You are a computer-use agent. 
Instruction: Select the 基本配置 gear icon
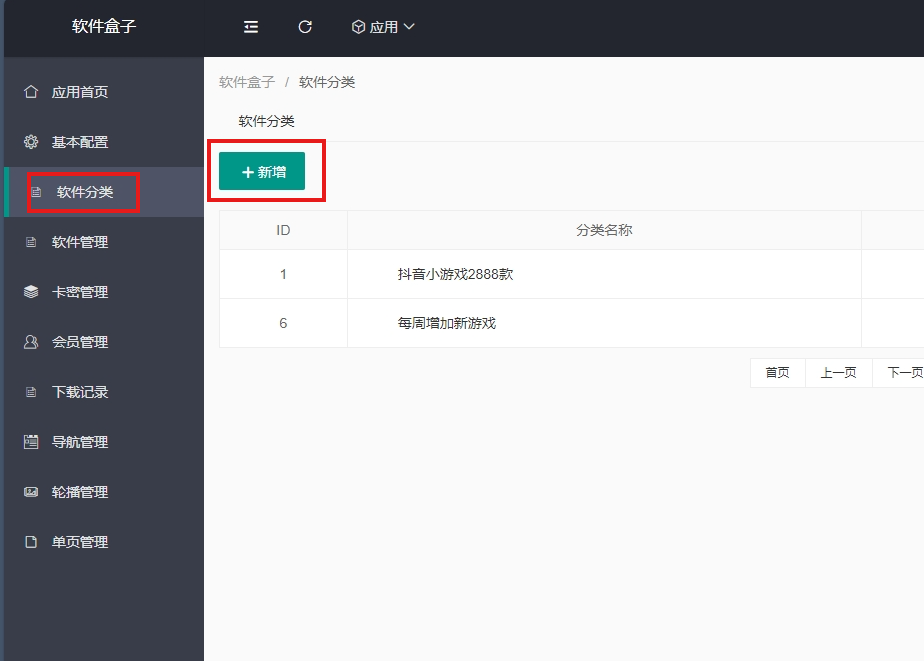click(x=32, y=141)
